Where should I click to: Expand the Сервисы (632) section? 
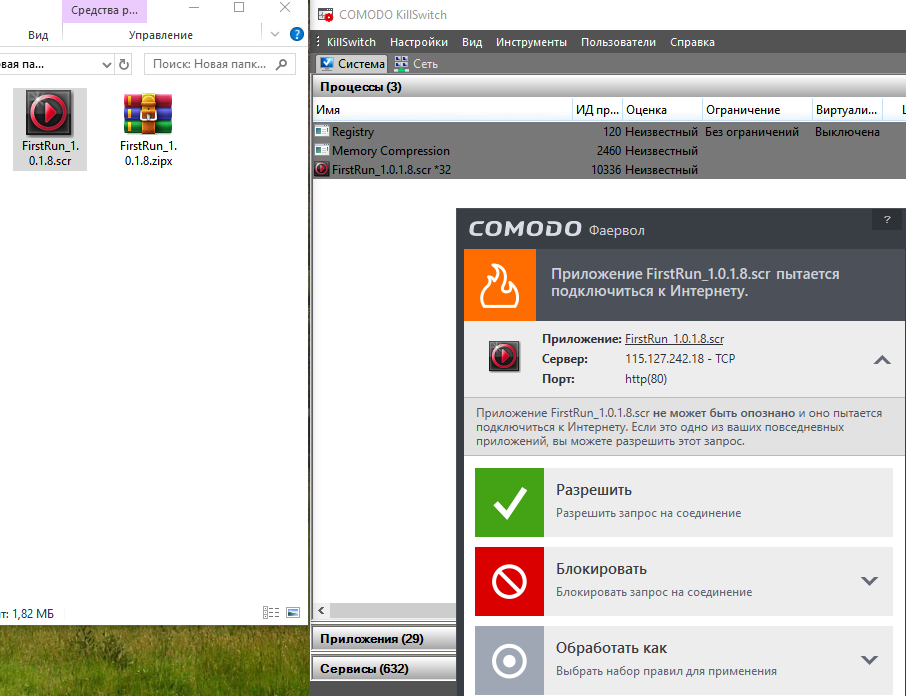click(384, 668)
